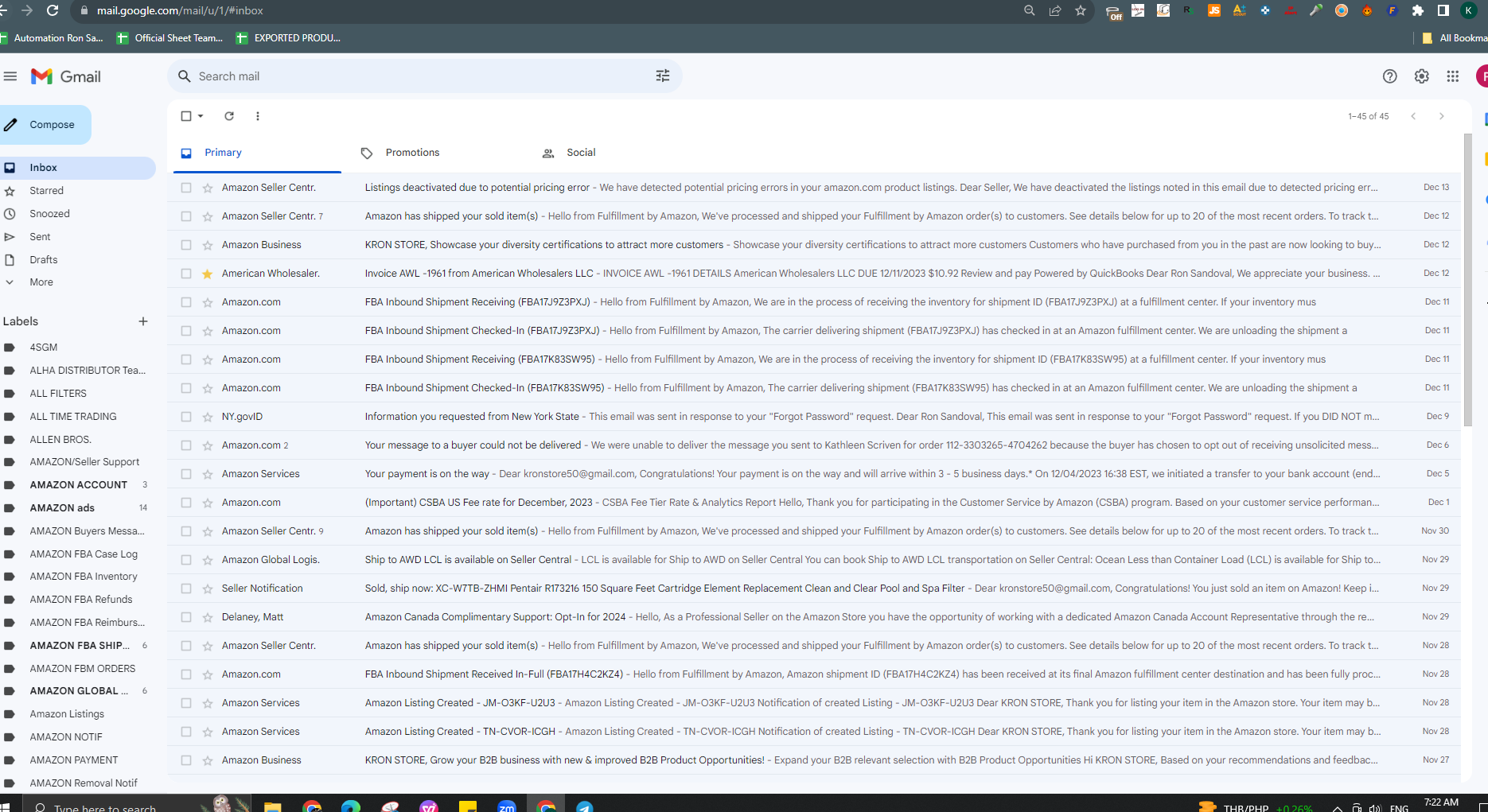Open Gmail Settings gear icon
This screenshot has height=812, width=1488.
tap(1421, 76)
